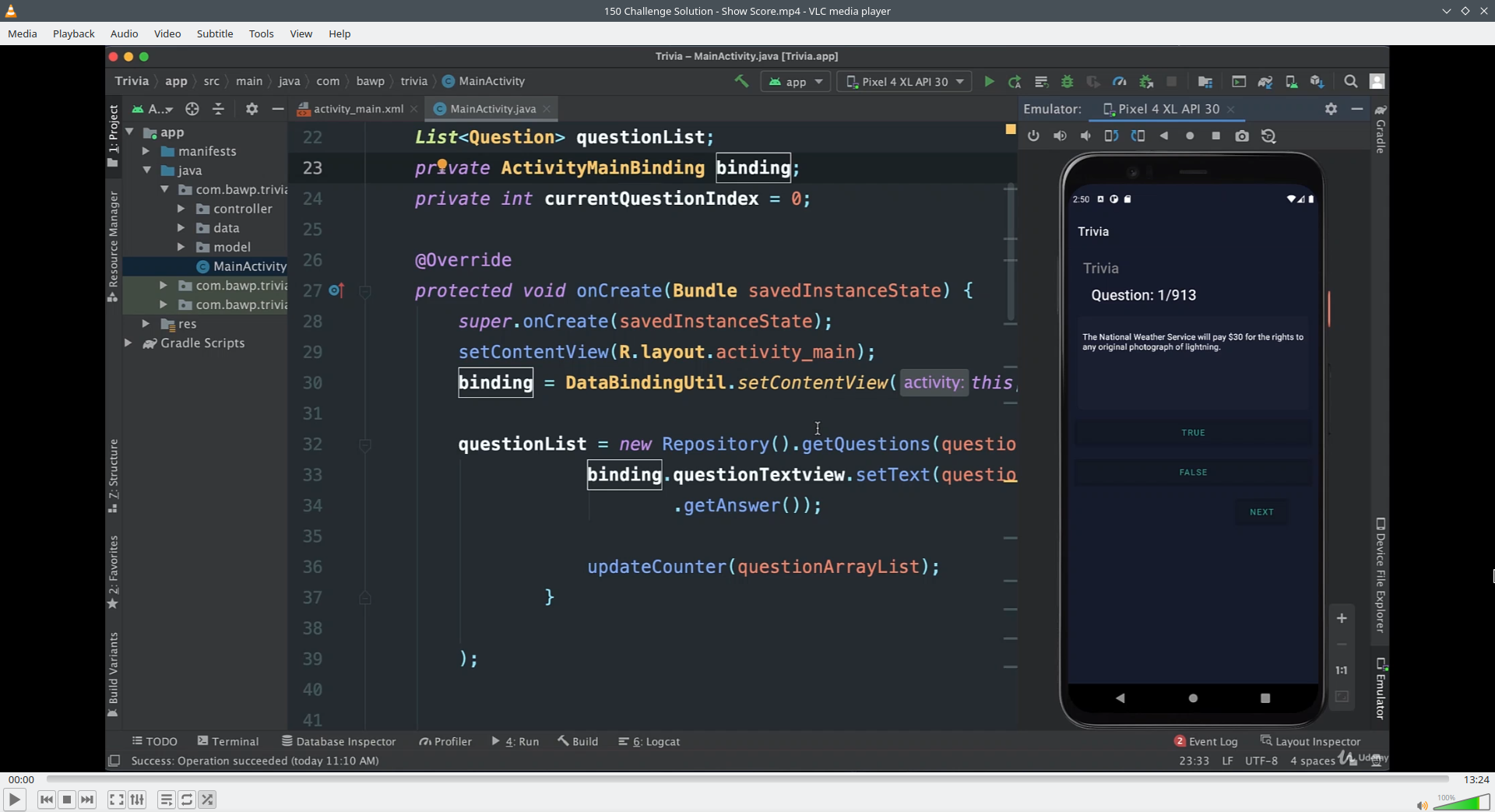Seek within the video timeline bar
1495x812 pixels.
pyautogui.click(x=747, y=779)
